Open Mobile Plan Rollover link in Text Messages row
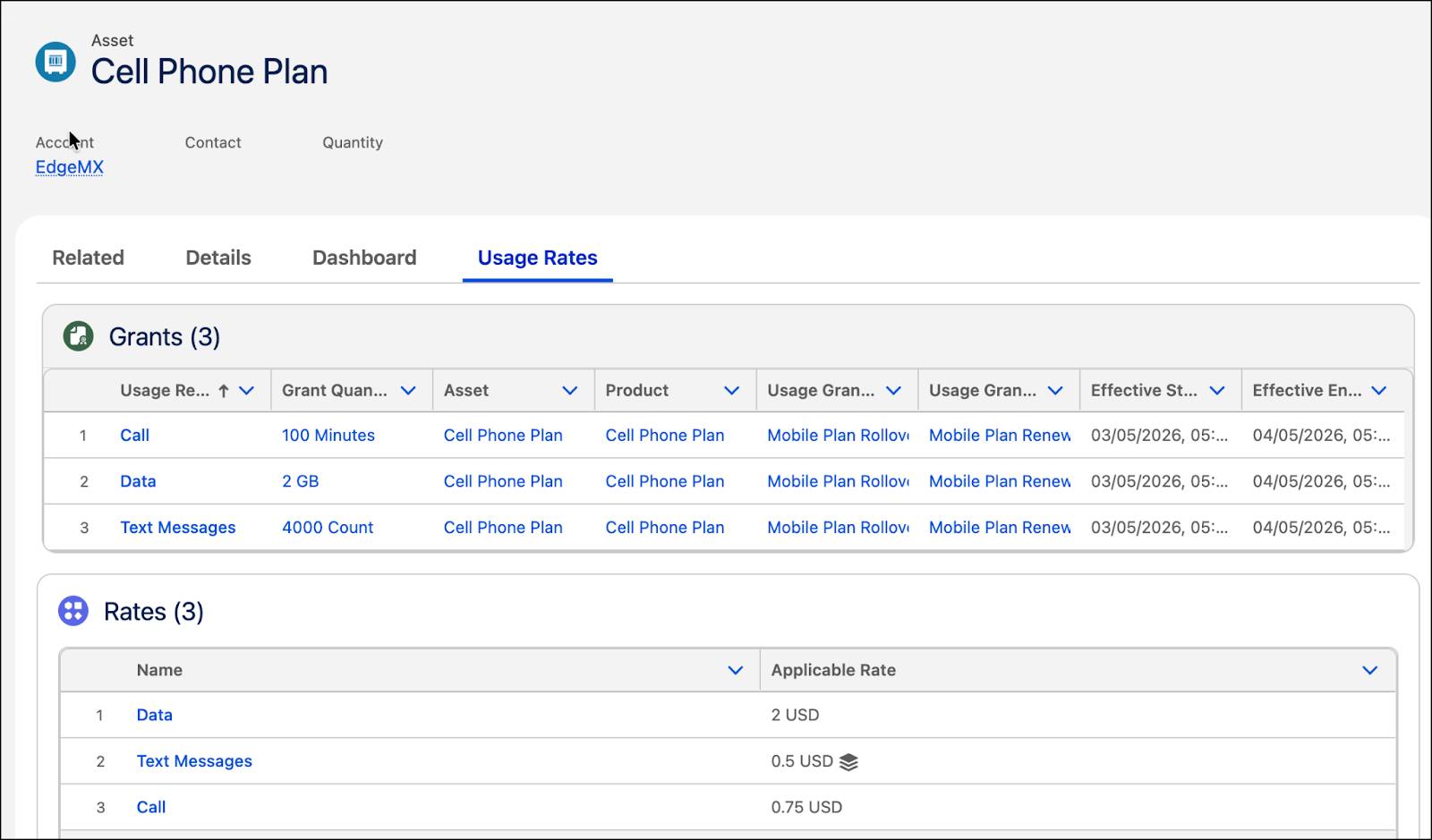The image size is (1432, 840). (838, 528)
